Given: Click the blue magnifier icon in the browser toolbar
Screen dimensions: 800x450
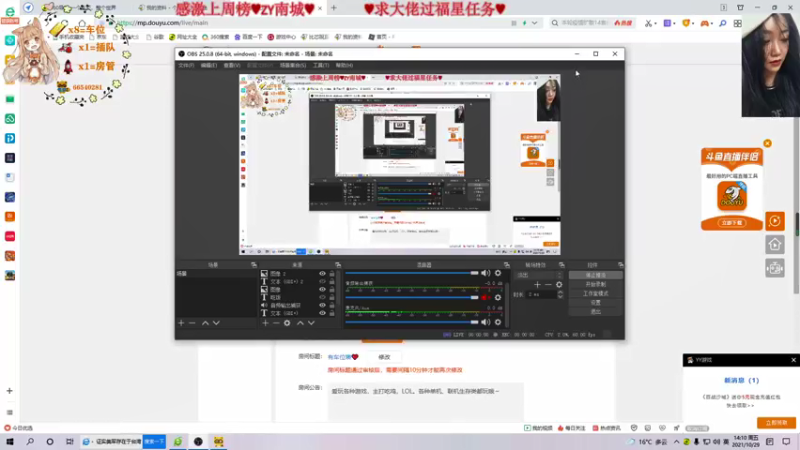Looking at the screenshot, I should (723, 23).
